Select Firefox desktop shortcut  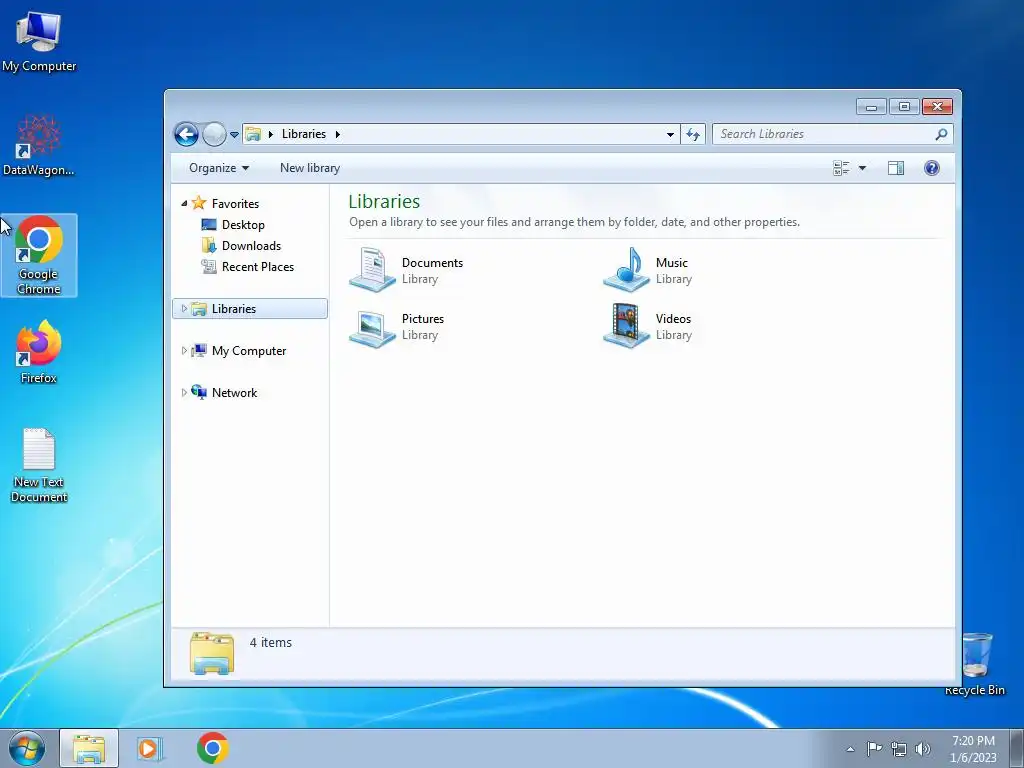[x=39, y=353]
